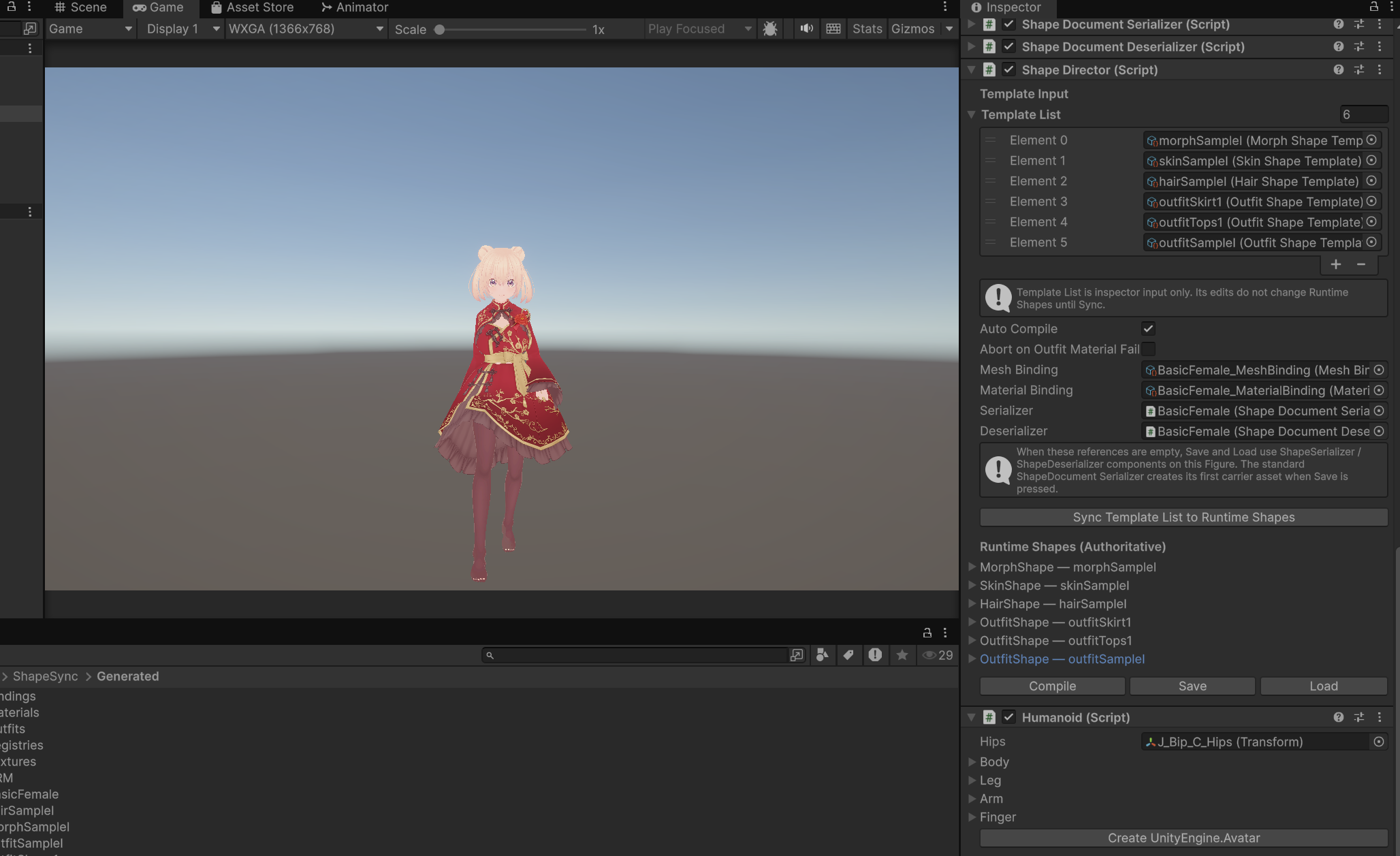Viewport: 1400px width, 856px height.
Task: Expand OutfitShape — outfitSkirt1 runtime shape
Action: [972, 622]
